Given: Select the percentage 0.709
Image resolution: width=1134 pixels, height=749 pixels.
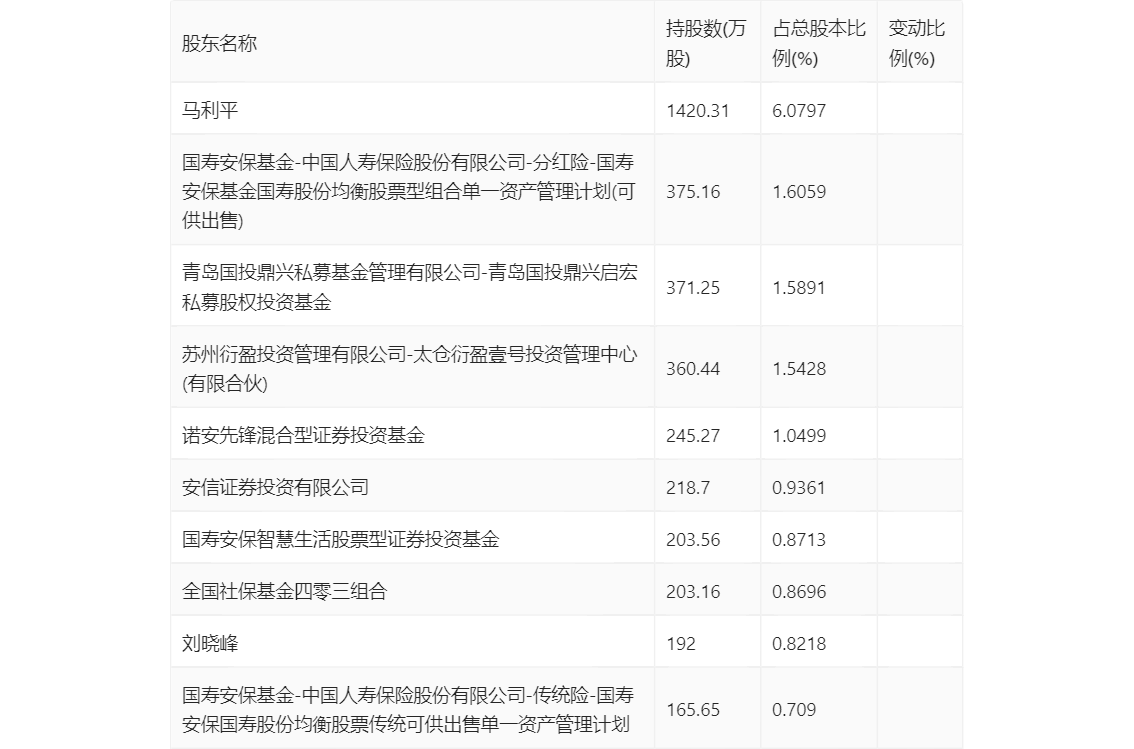Looking at the screenshot, I should 794,710.
